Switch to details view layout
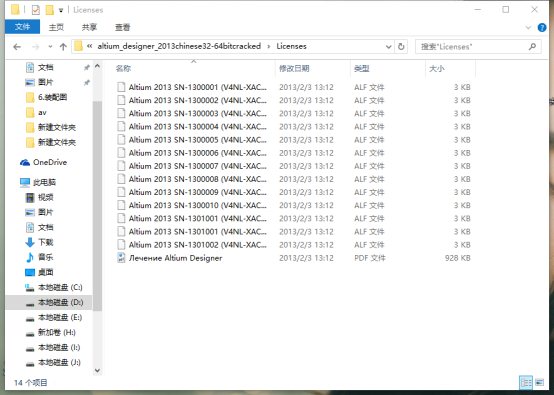Viewport: 554px width, 395px height. pyautogui.click(x=526, y=382)
